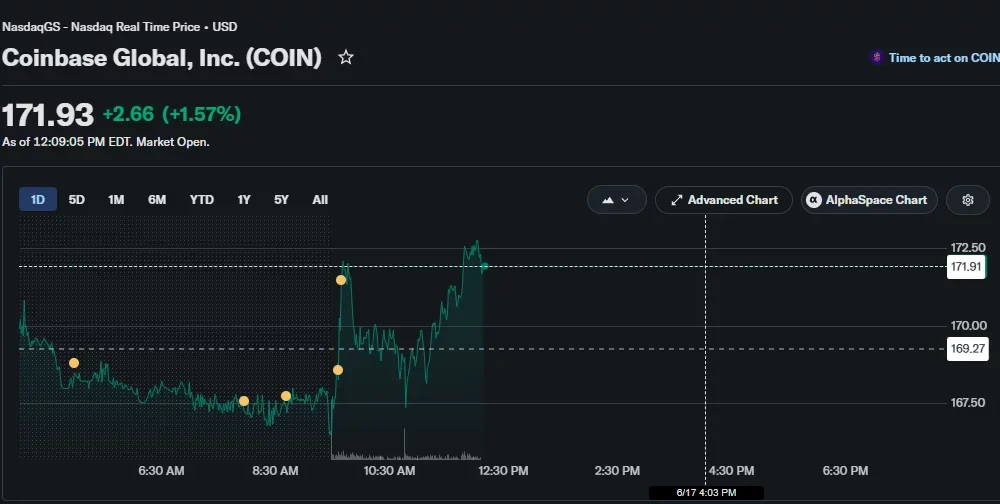Click the 10:30 AM time label
The height and width of the screenshot is (504, 1000).
(389, 471)
